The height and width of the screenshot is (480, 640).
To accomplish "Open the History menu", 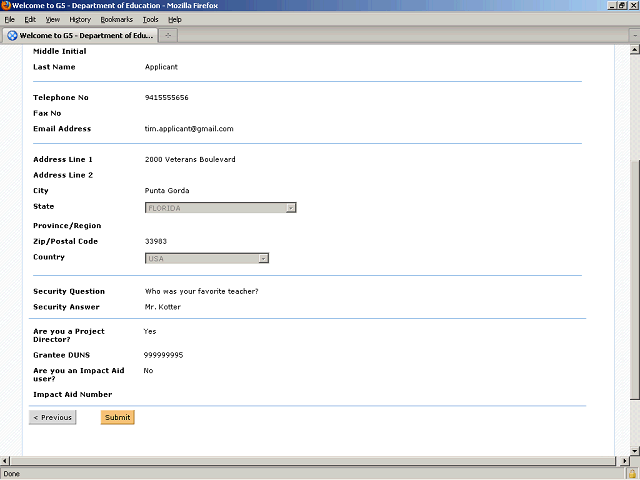I will 80,20.
